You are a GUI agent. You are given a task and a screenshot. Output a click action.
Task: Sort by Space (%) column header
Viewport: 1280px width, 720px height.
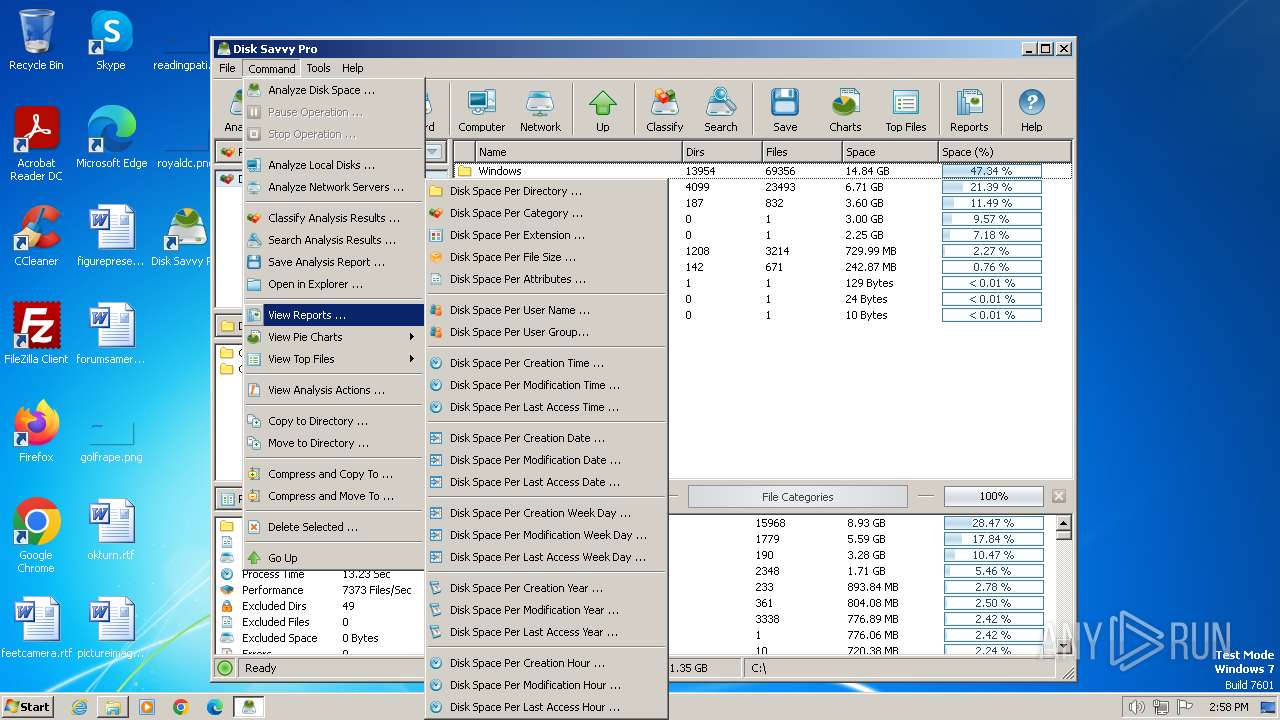[1005, 152]
